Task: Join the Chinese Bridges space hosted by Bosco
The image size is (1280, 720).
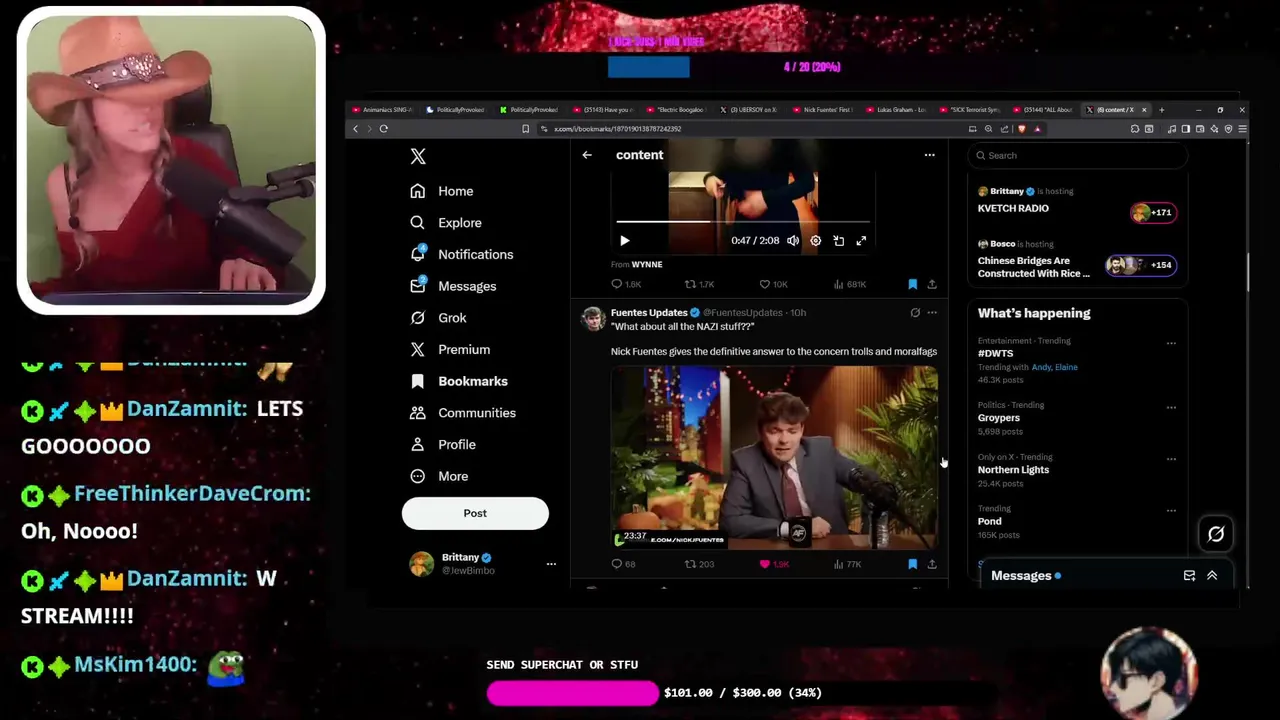Action: pos(1076,261)
